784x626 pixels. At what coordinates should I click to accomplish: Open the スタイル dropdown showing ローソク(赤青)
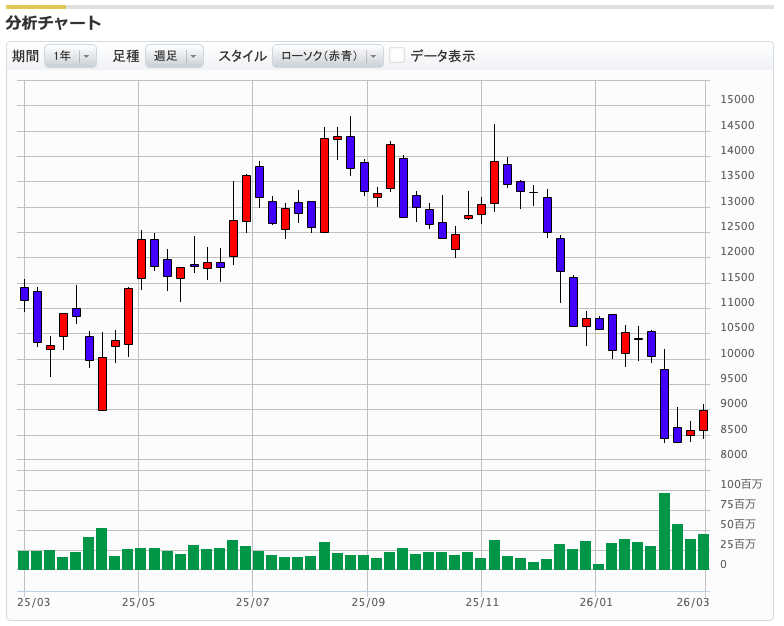(x=328, y=56)
